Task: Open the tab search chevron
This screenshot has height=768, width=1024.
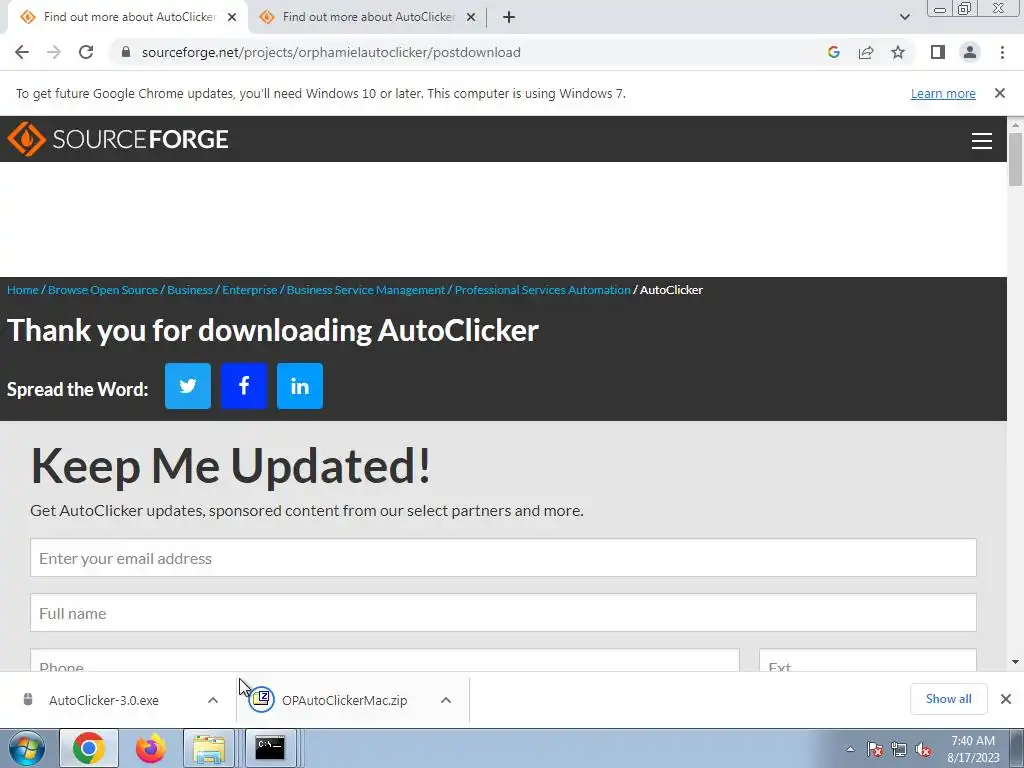Action: click(904, 17)
